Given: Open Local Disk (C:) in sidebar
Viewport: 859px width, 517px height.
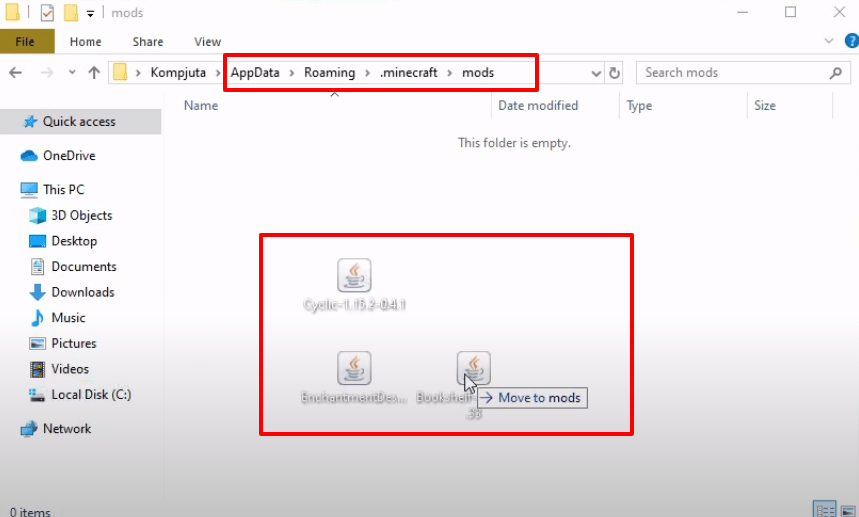Looking at the screenshot, I should click(91, 394).
